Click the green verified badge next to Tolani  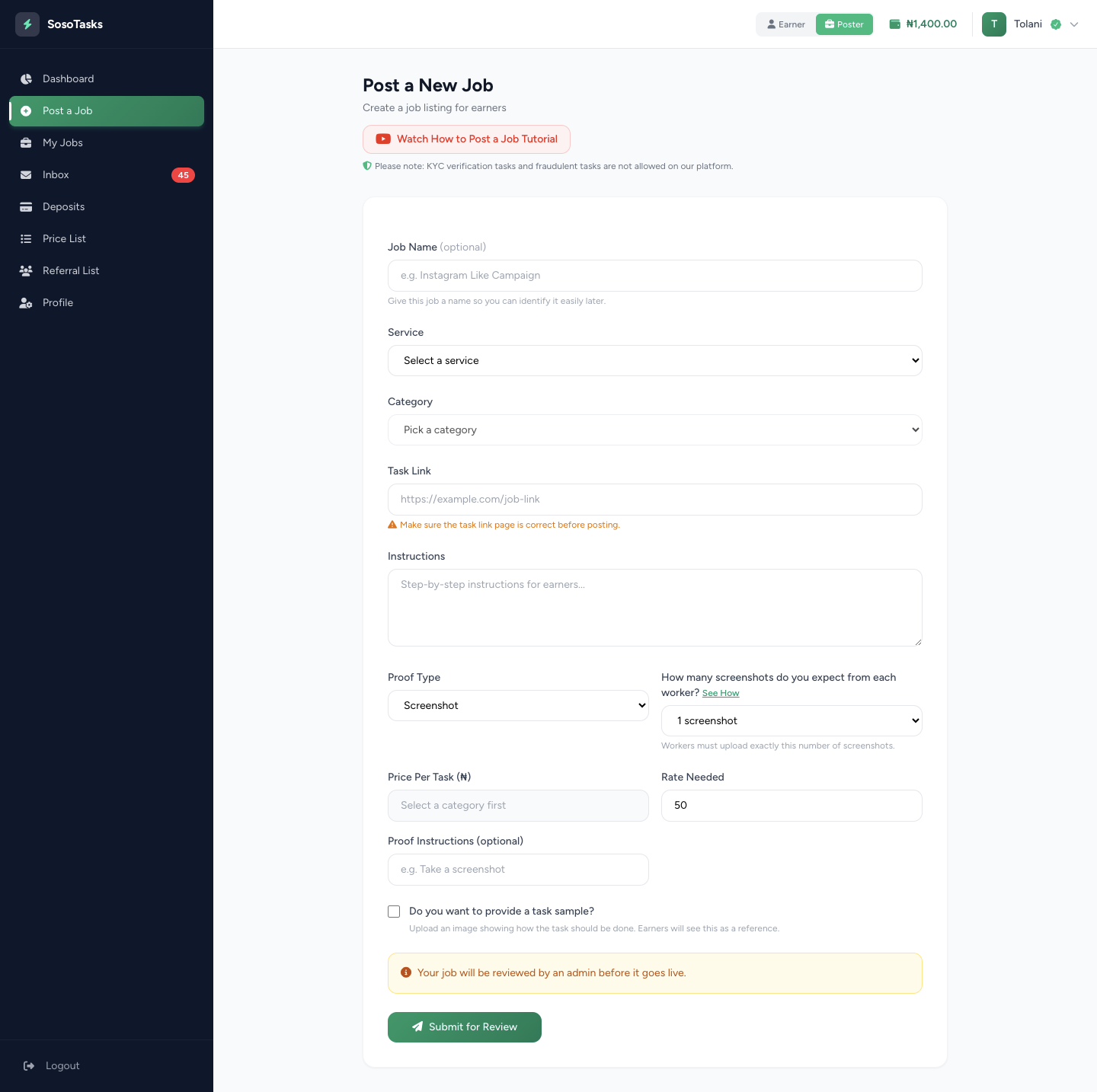(x=1056, y=24)
